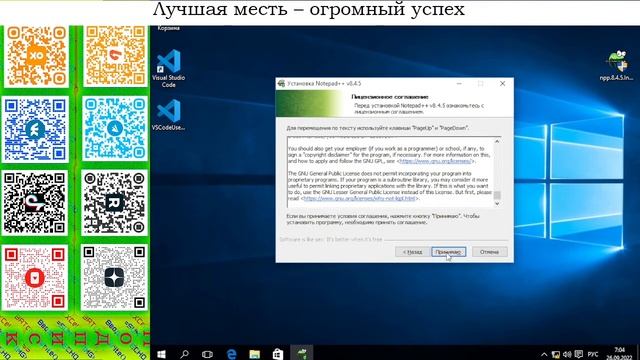Open the gnu.org/licenses link in the license text
The height and width of the screenshot is (360, 640).
click(x=435, y=161)
